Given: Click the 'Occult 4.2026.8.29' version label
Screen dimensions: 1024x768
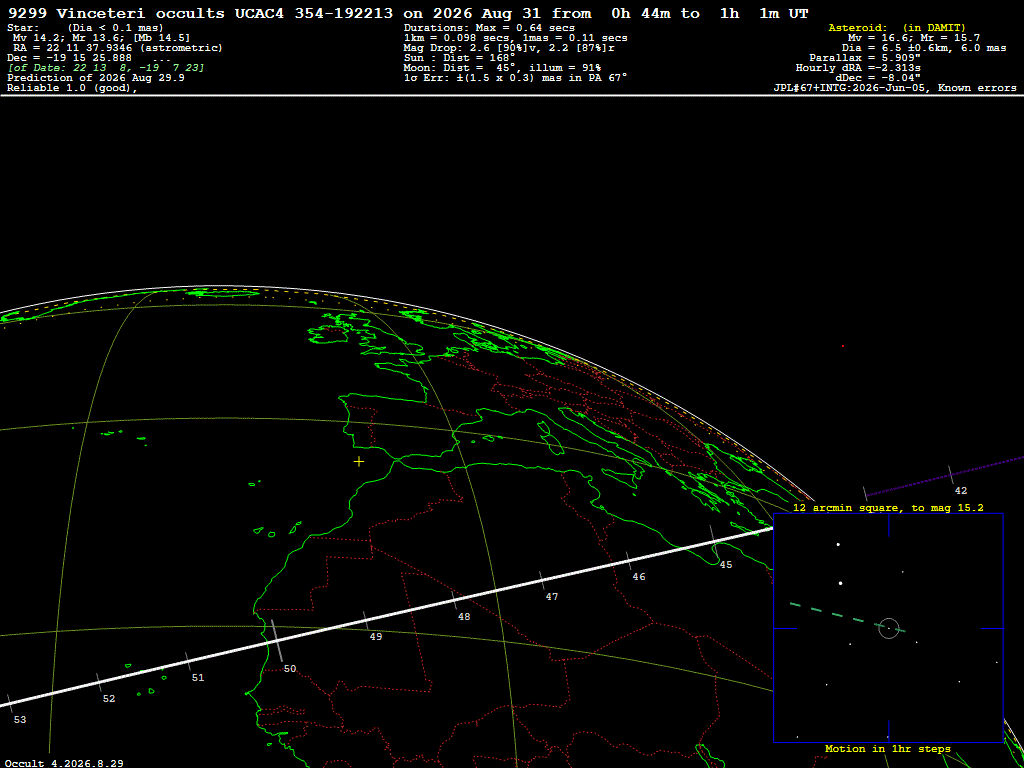Looking at the screenshot, I should coord(65,763).
